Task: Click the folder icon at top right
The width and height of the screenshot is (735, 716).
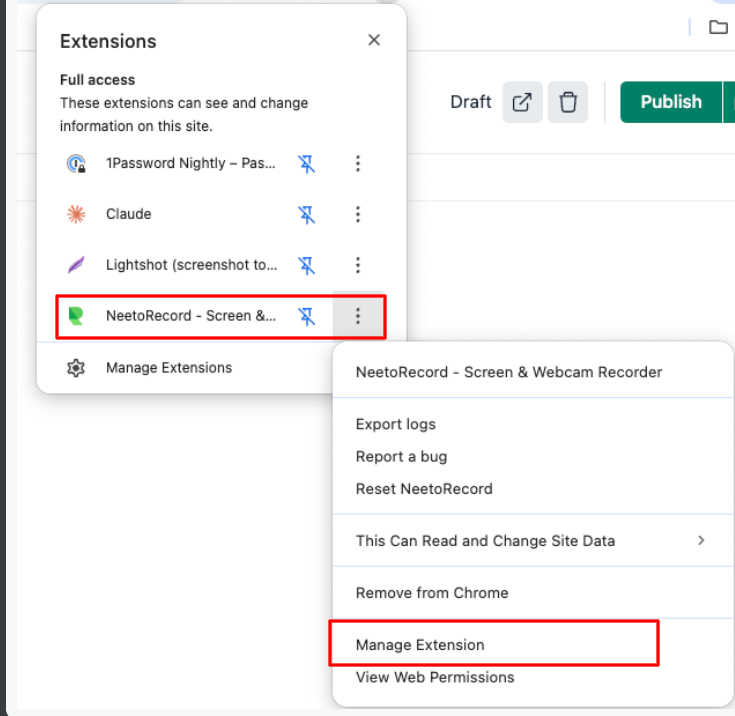Action: point(718,27)
